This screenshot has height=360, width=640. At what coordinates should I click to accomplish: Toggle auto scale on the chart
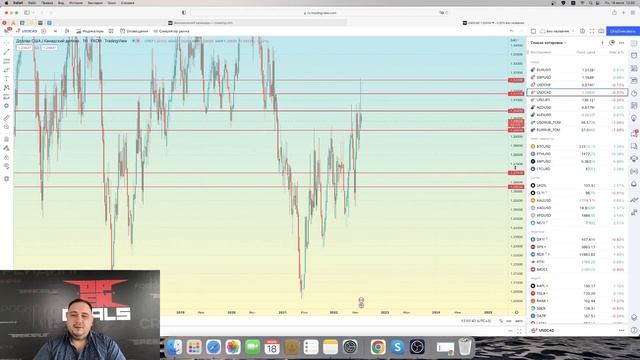pos(519,321)
